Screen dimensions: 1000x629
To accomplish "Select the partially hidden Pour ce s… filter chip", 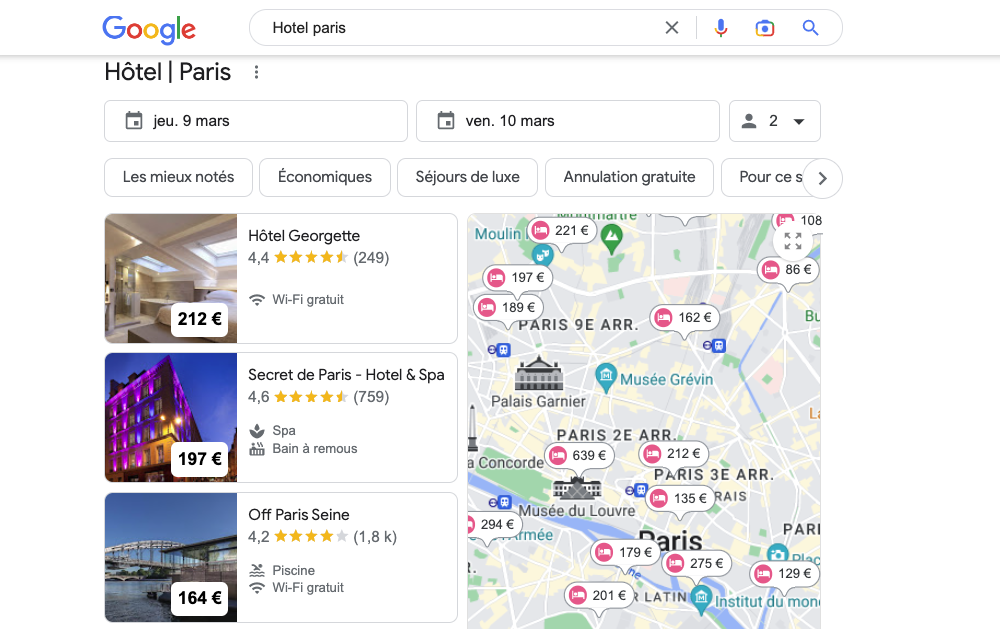I will tap(763, 177).
